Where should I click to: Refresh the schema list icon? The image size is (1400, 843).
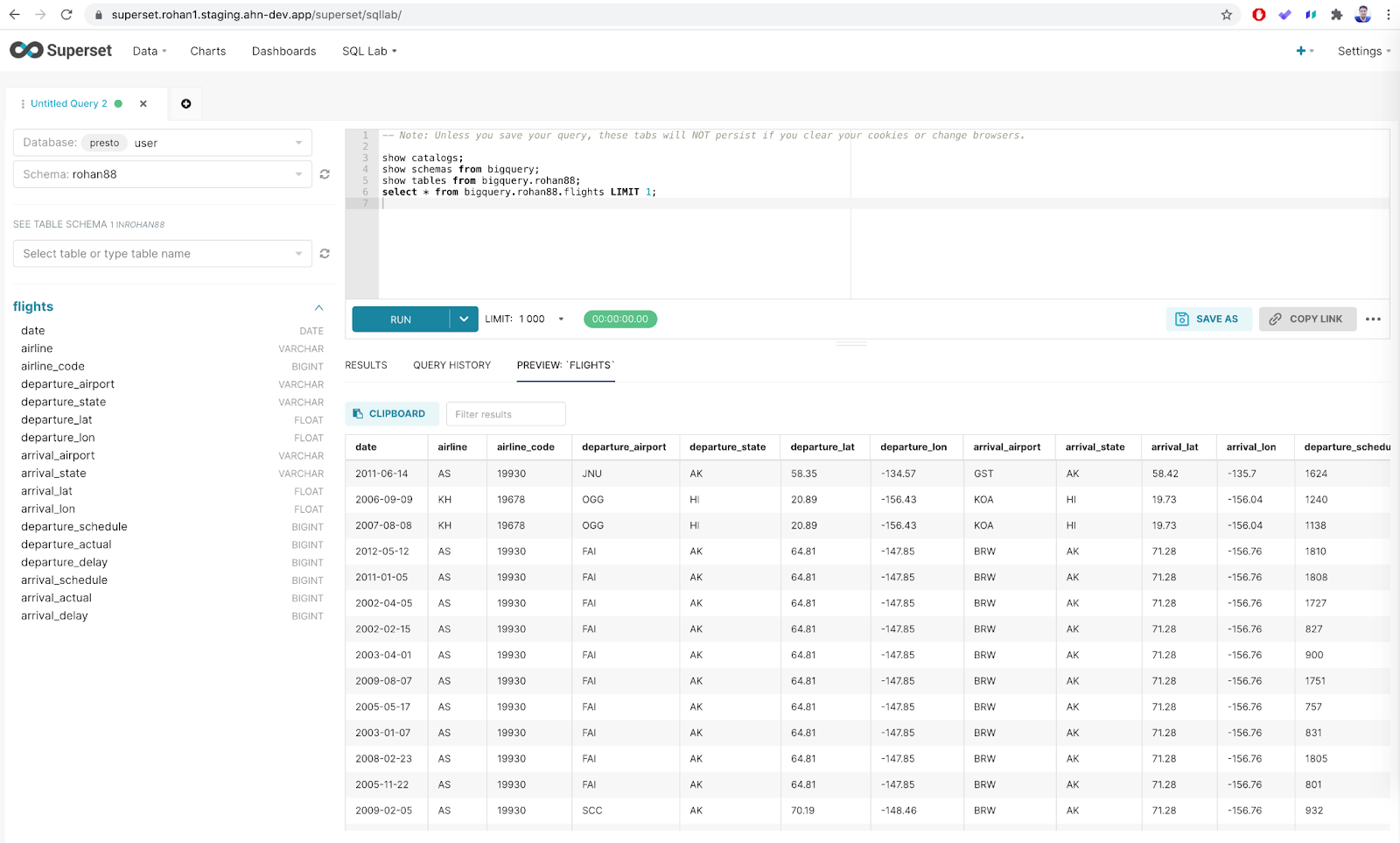(325, 174)
